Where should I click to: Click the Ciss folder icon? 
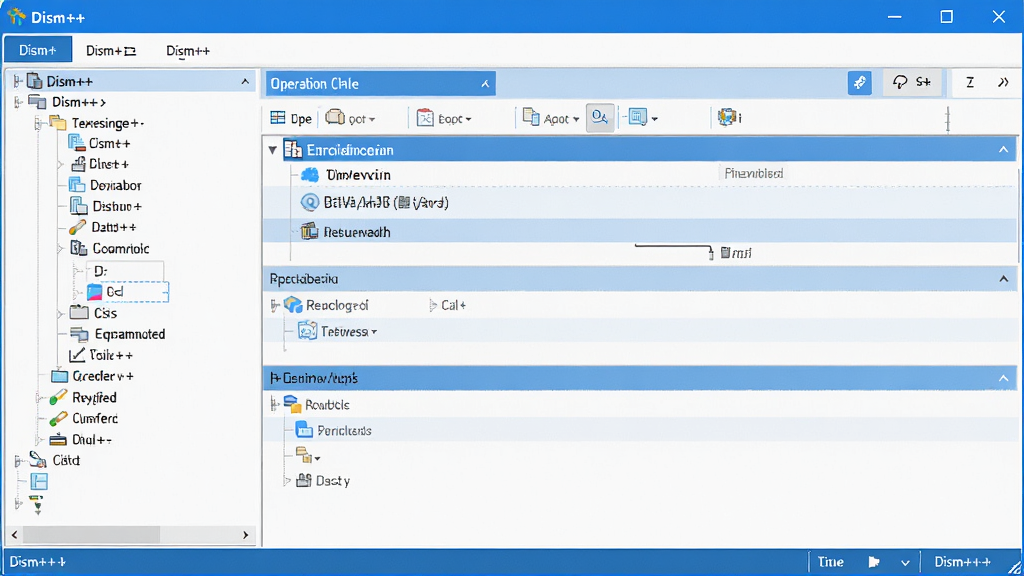click(x=79, y=312)
